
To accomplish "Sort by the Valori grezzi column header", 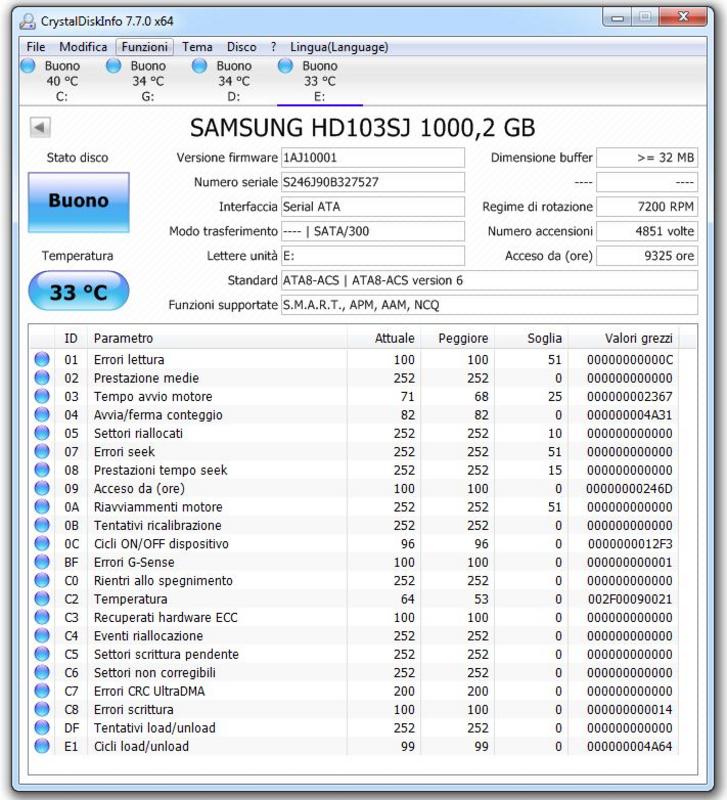I will pos(624,338).
